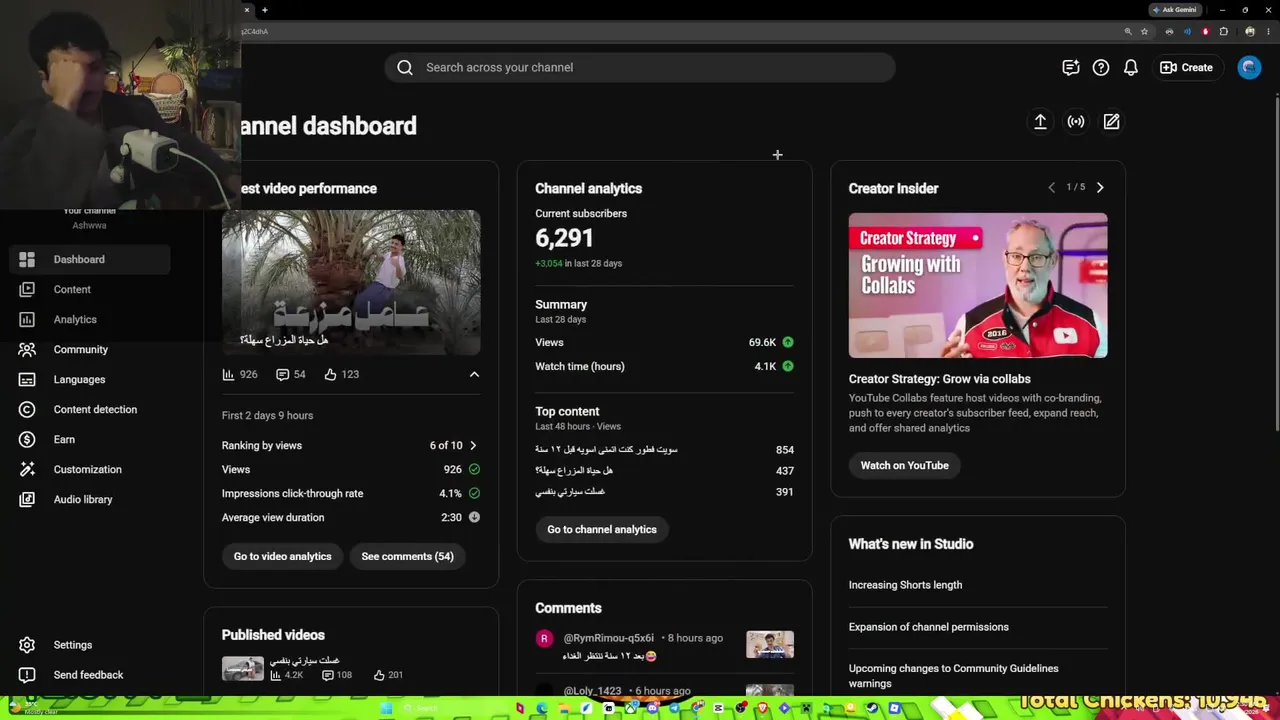Open Expansion of channel permissions link
Viewport: 1280px width, 720px height.
(929, 627)
